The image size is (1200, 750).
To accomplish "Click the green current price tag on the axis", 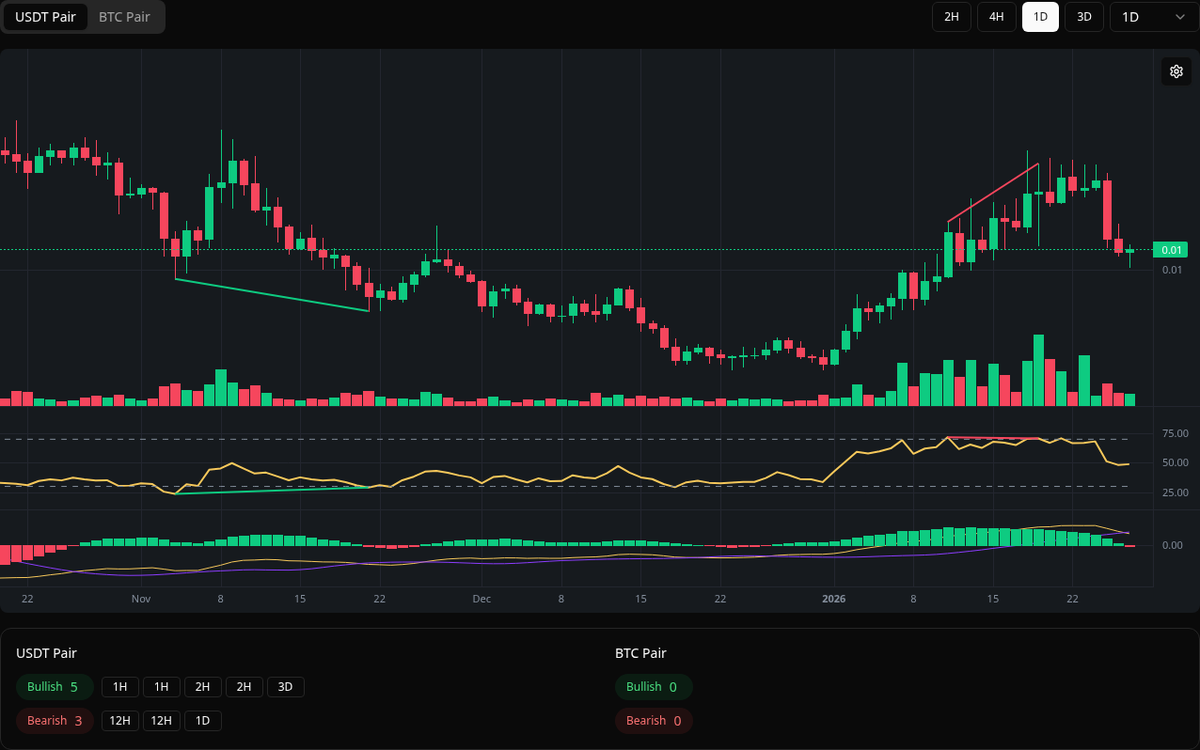I will click(x=1168, y=249).
